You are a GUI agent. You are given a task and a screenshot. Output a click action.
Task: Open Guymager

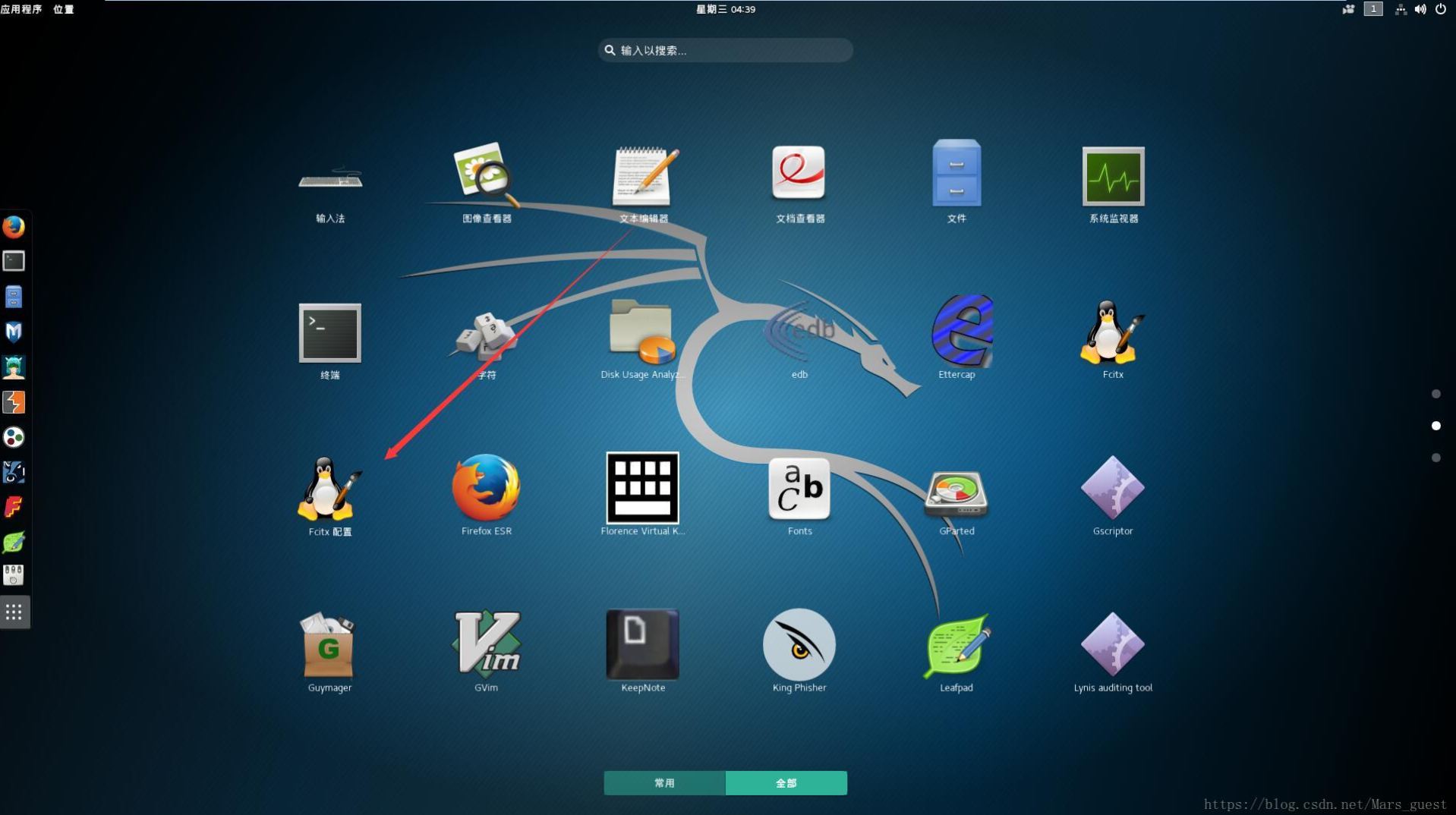(329, 653)
